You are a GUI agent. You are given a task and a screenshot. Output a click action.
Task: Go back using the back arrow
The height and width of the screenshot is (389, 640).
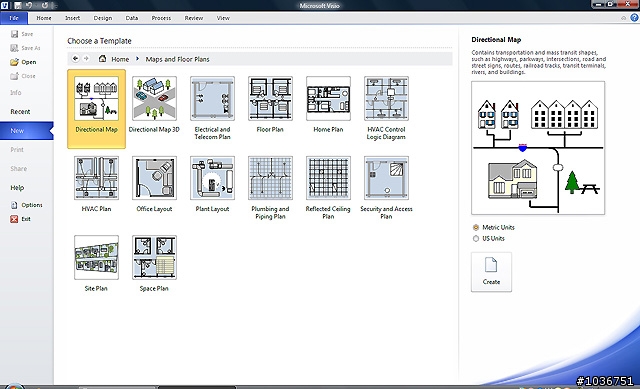76,59
